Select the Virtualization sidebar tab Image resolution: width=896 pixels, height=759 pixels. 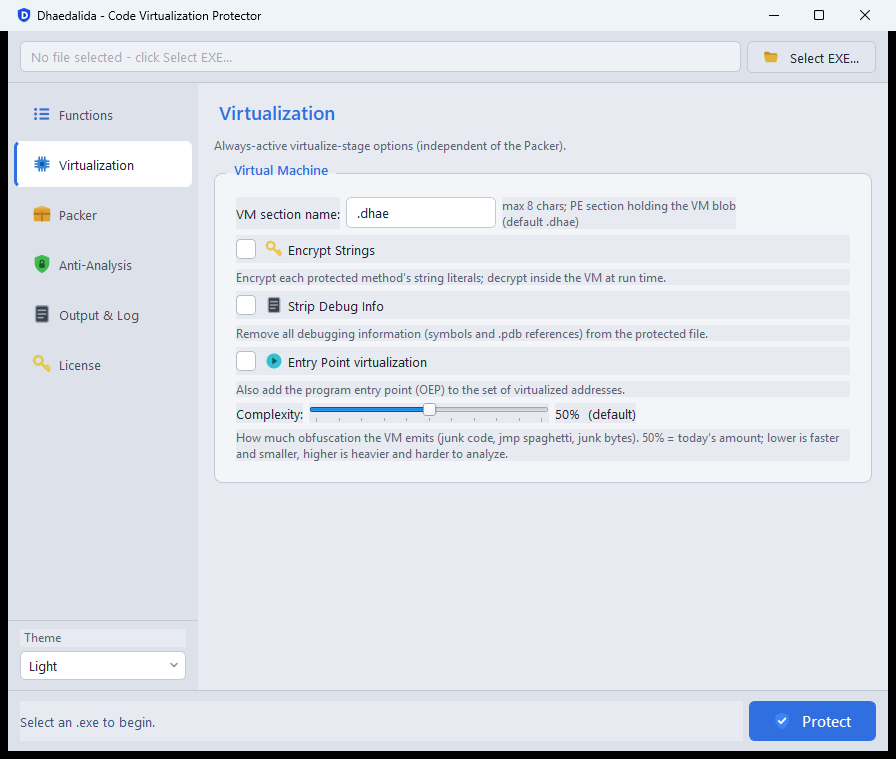tap(103, 165)
